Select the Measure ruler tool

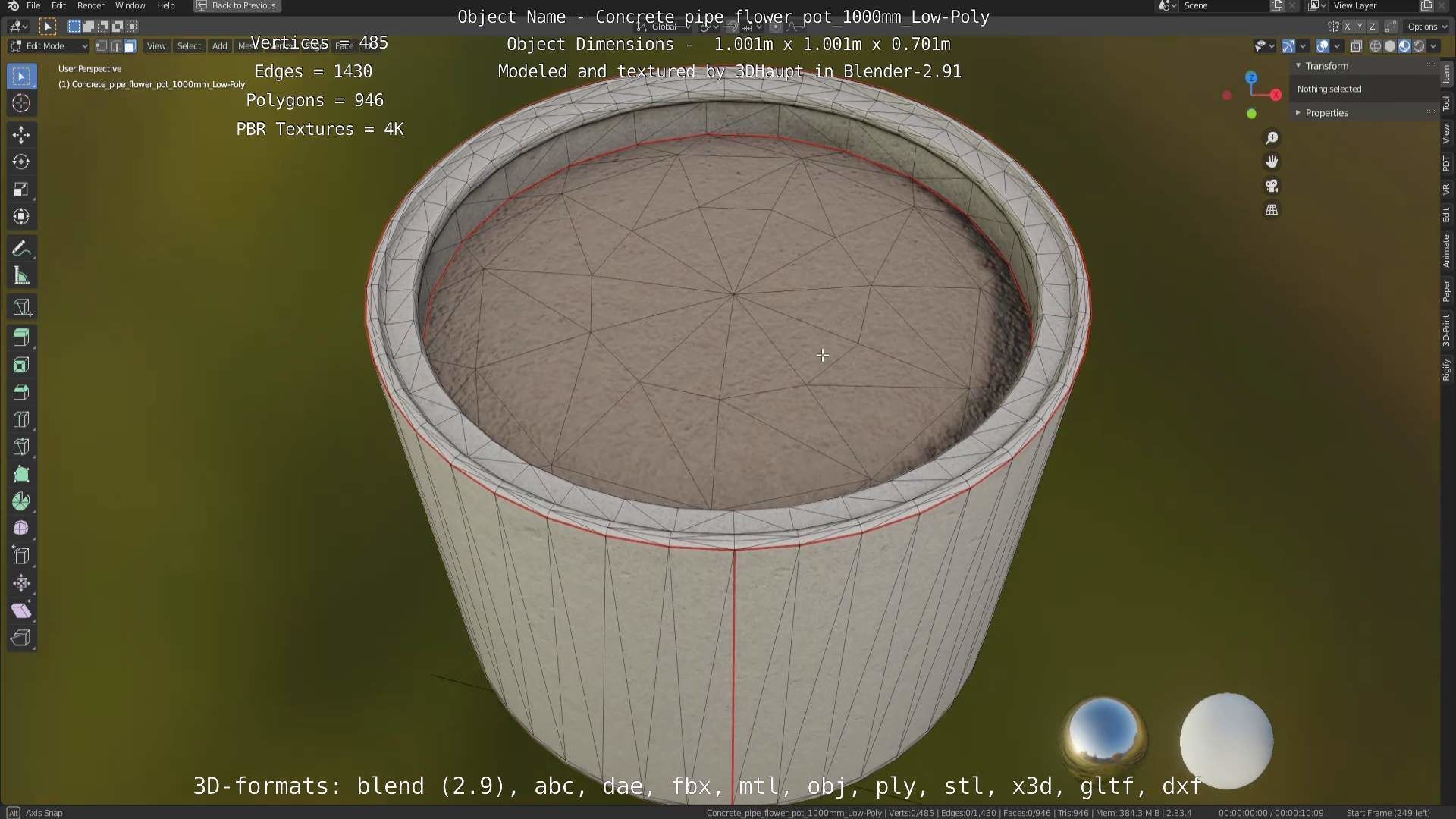coord(21,276)
